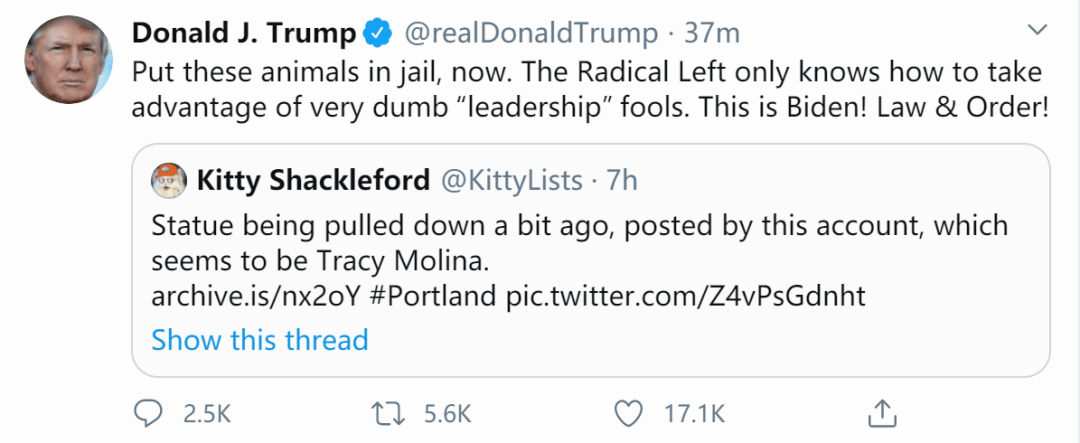Click the @realDonaldTrump handle

pyautogui.click(x=530, y=34)
